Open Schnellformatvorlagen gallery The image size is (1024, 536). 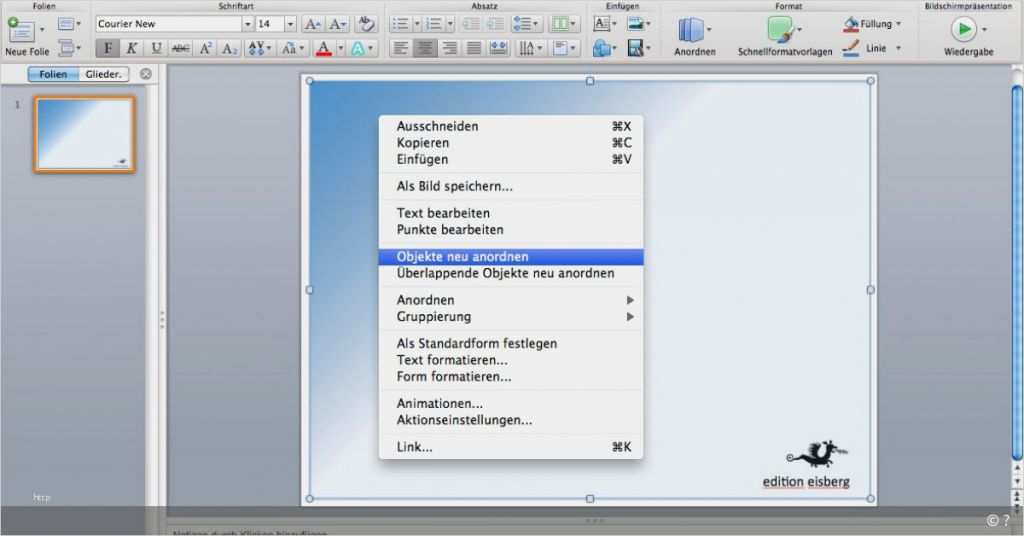[x=784, y=37]
